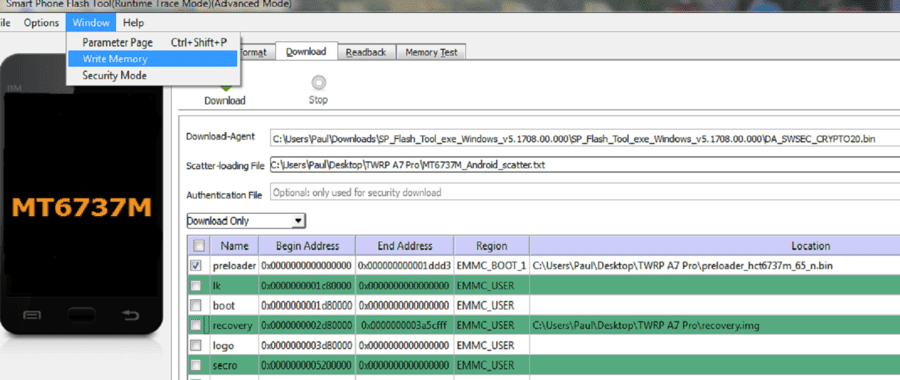Click the Scatter-loading File path field
Viewport: 900px width, 380px height.
point(584,165)
